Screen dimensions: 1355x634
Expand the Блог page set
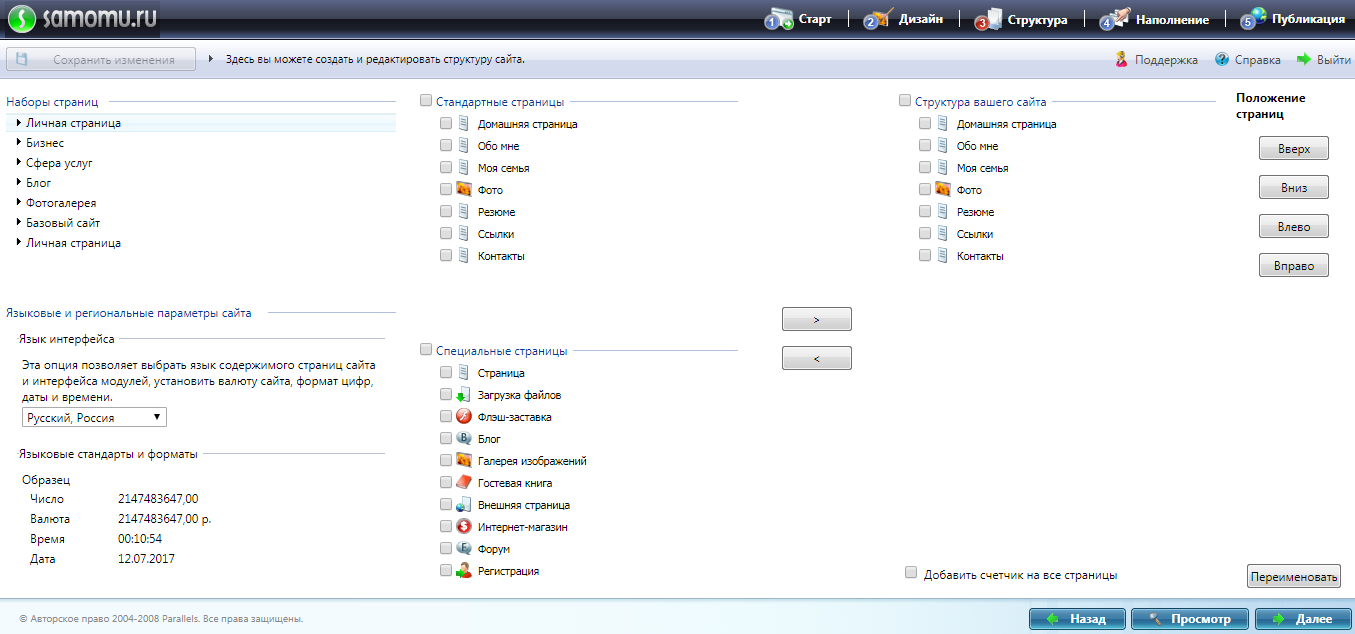(x=19, y=182)
